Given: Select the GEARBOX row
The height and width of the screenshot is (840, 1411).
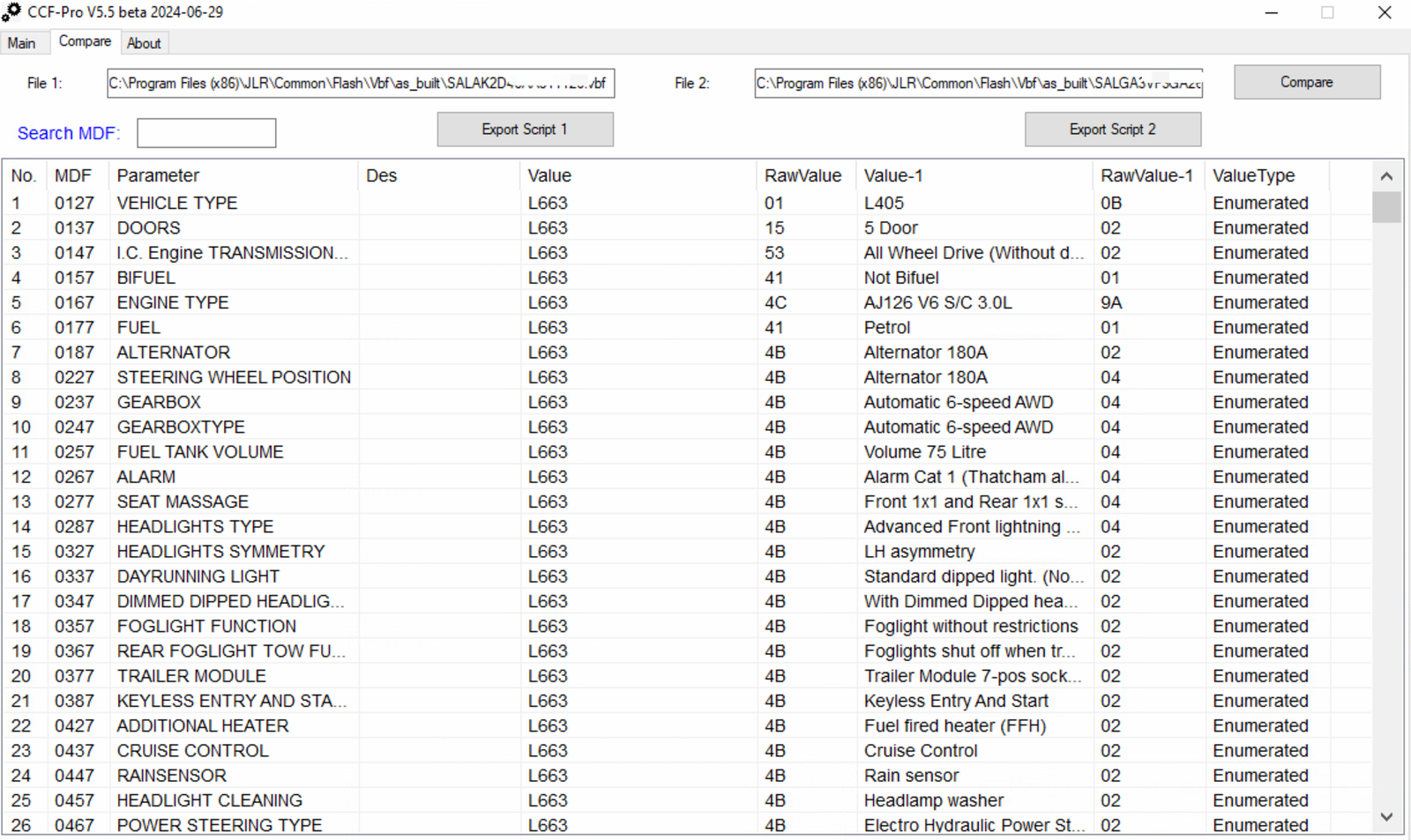Looking at the screenshot, I should pos(686,402).
